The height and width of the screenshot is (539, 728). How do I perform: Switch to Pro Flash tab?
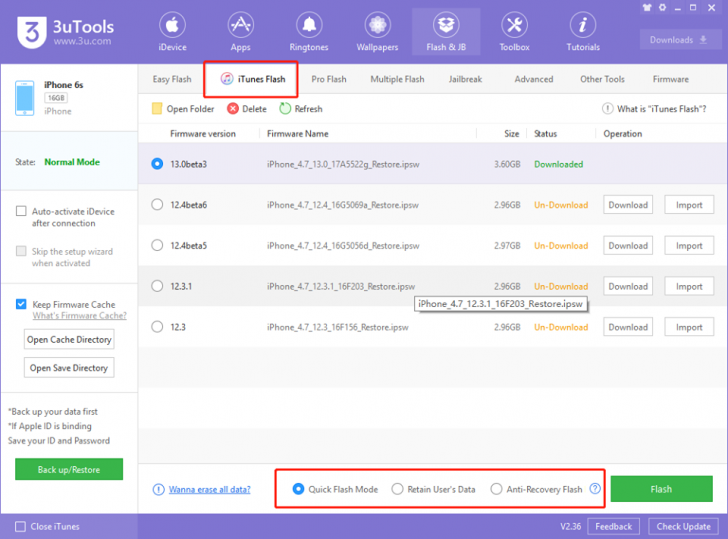point(329,79)
